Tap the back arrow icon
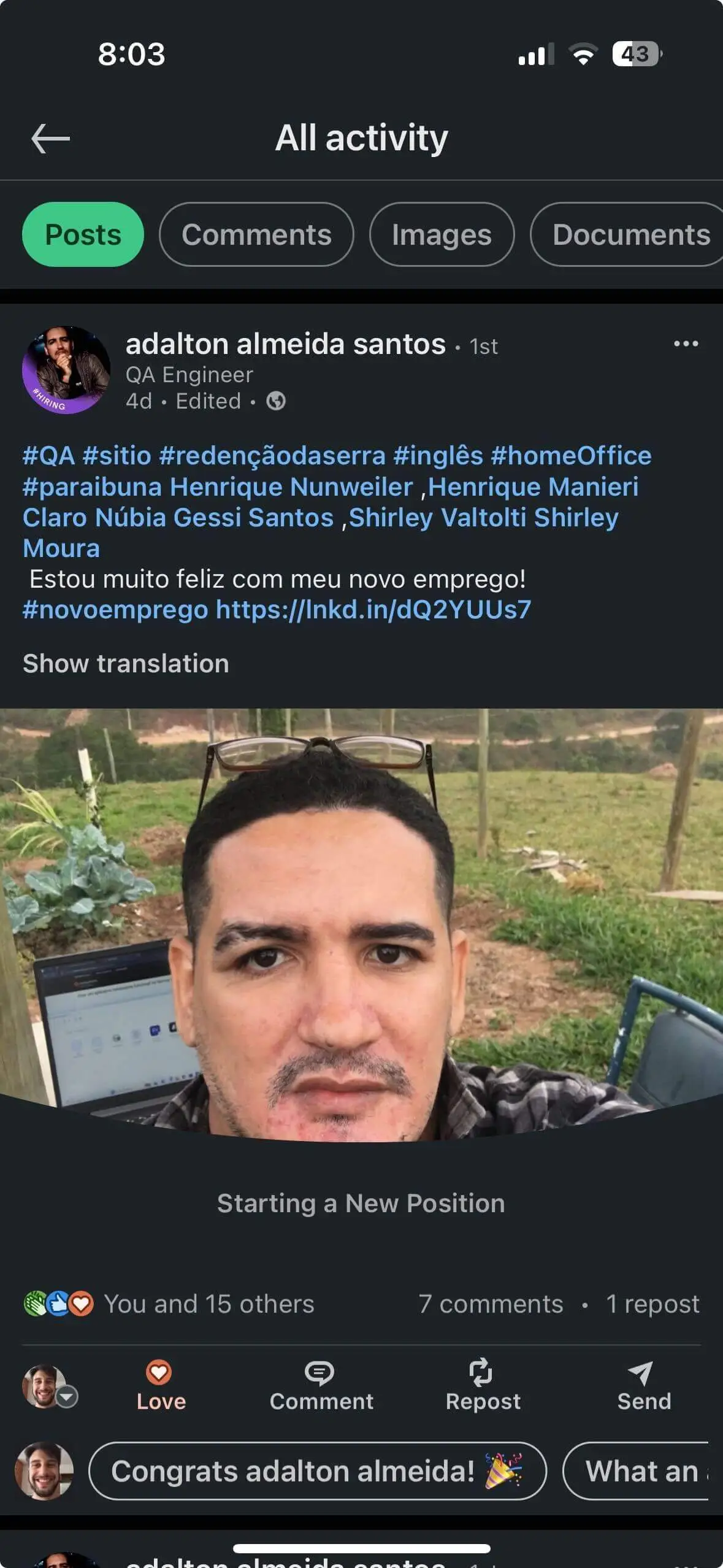The width and height of the screenshot is (723, 1568). point(51,138)
